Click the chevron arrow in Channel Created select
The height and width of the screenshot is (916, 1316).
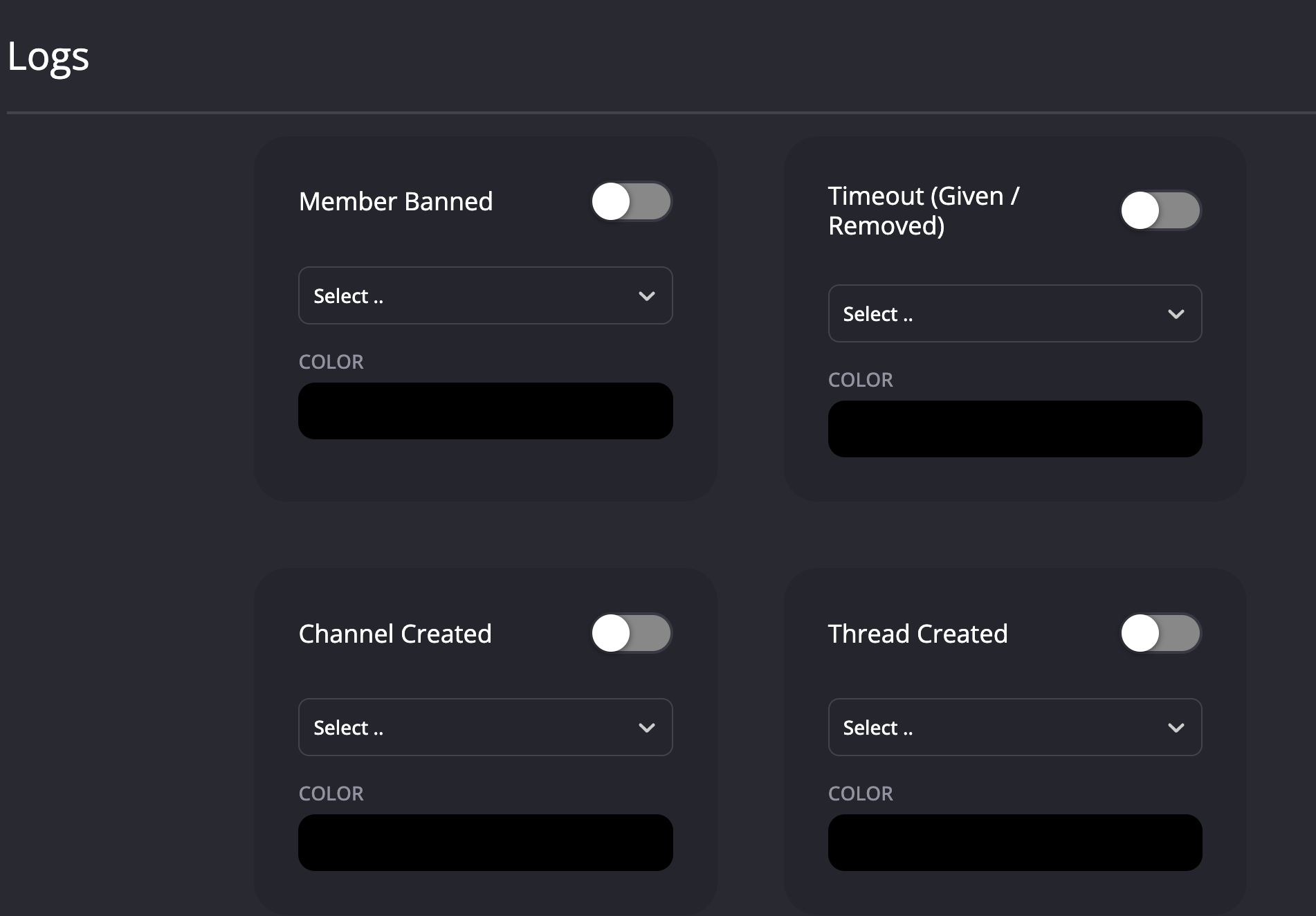647,728
